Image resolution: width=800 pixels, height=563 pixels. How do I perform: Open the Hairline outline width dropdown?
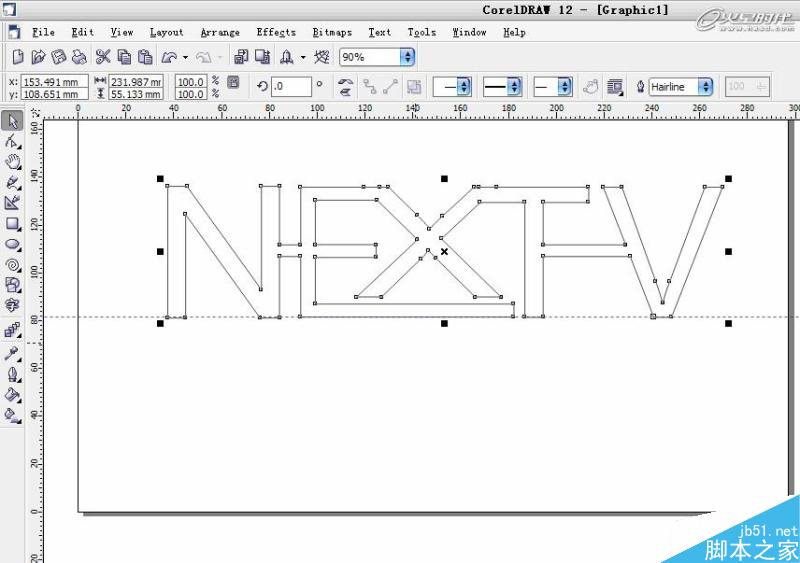pos(705,87)
